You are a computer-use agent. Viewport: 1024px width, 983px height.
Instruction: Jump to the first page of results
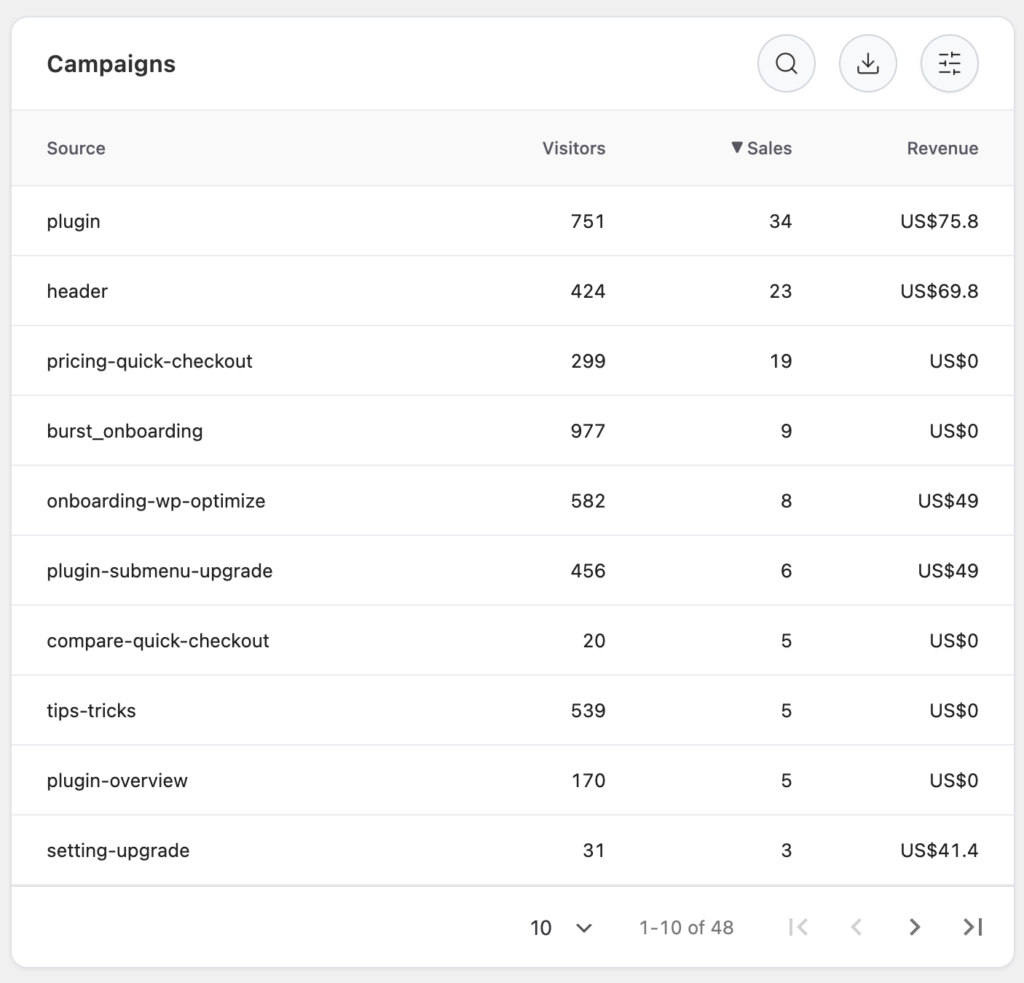coord(799,927)
